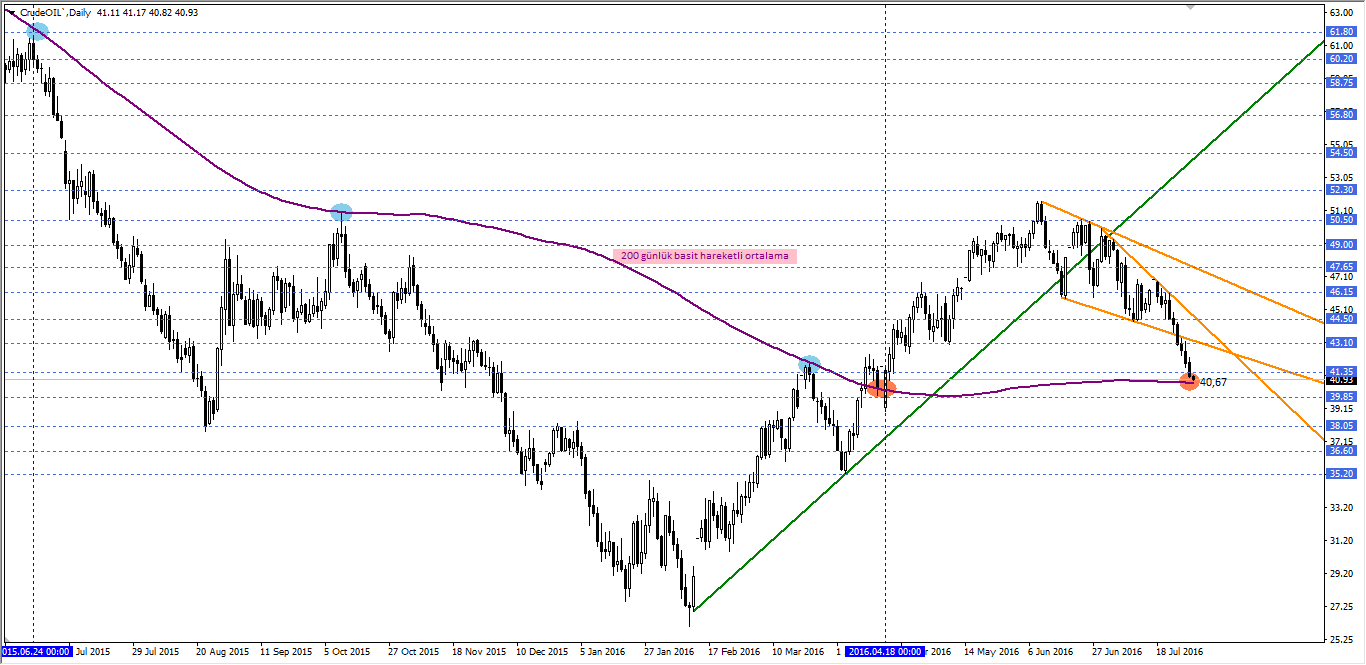Click the 5 Oct 2015 date label

tap(346, 651)
